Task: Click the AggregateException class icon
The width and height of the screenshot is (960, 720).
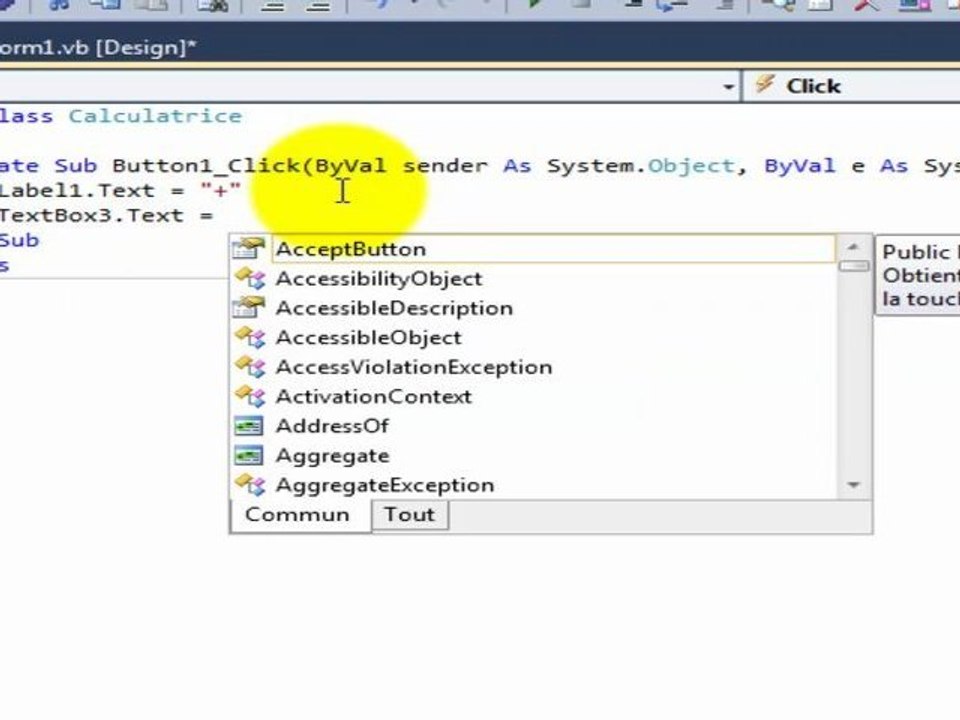Action: click(x=250, y=485)
